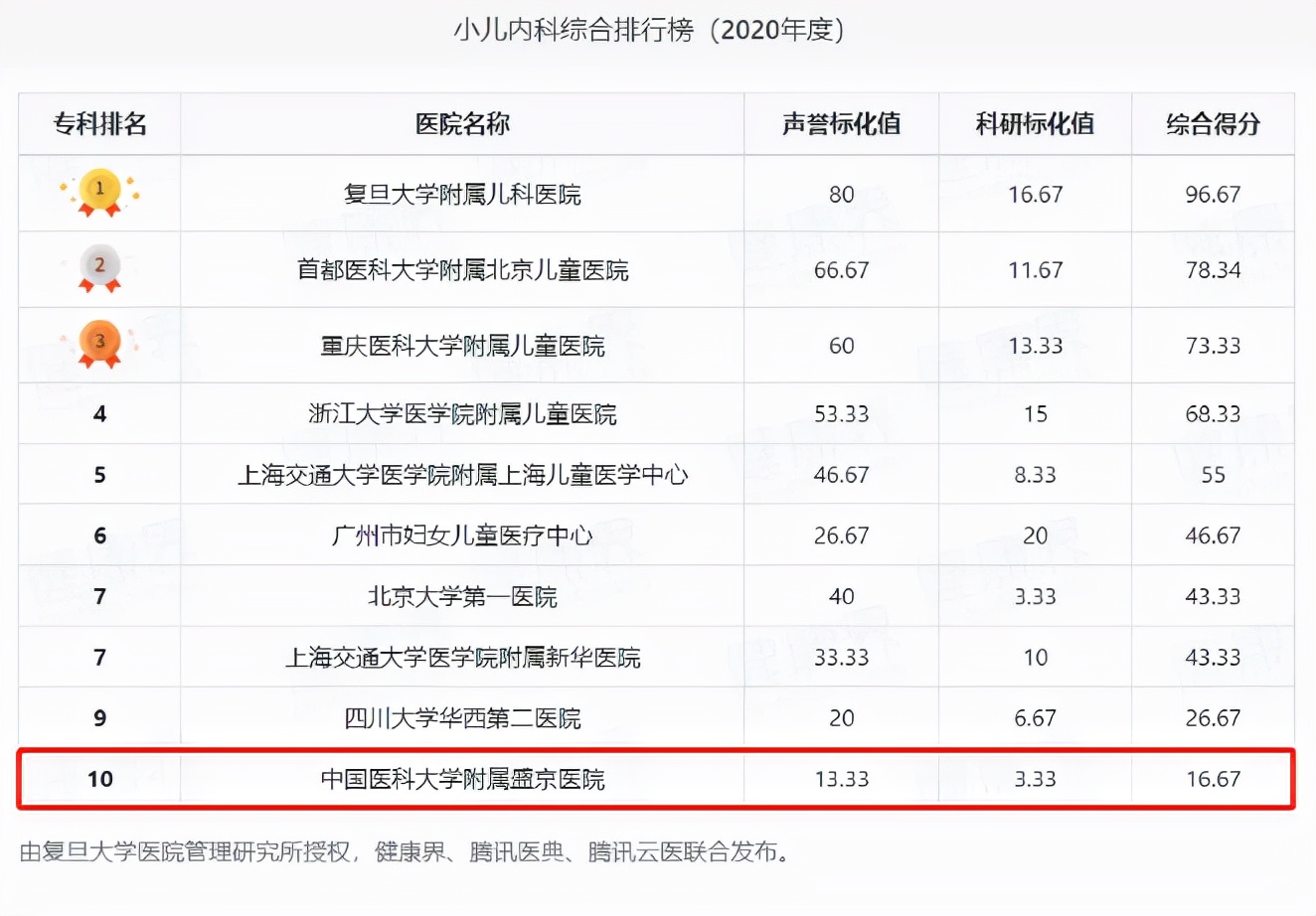Click the 医院名称 column header
Screen dimensions: 1316x916
[x=460, y=123]
